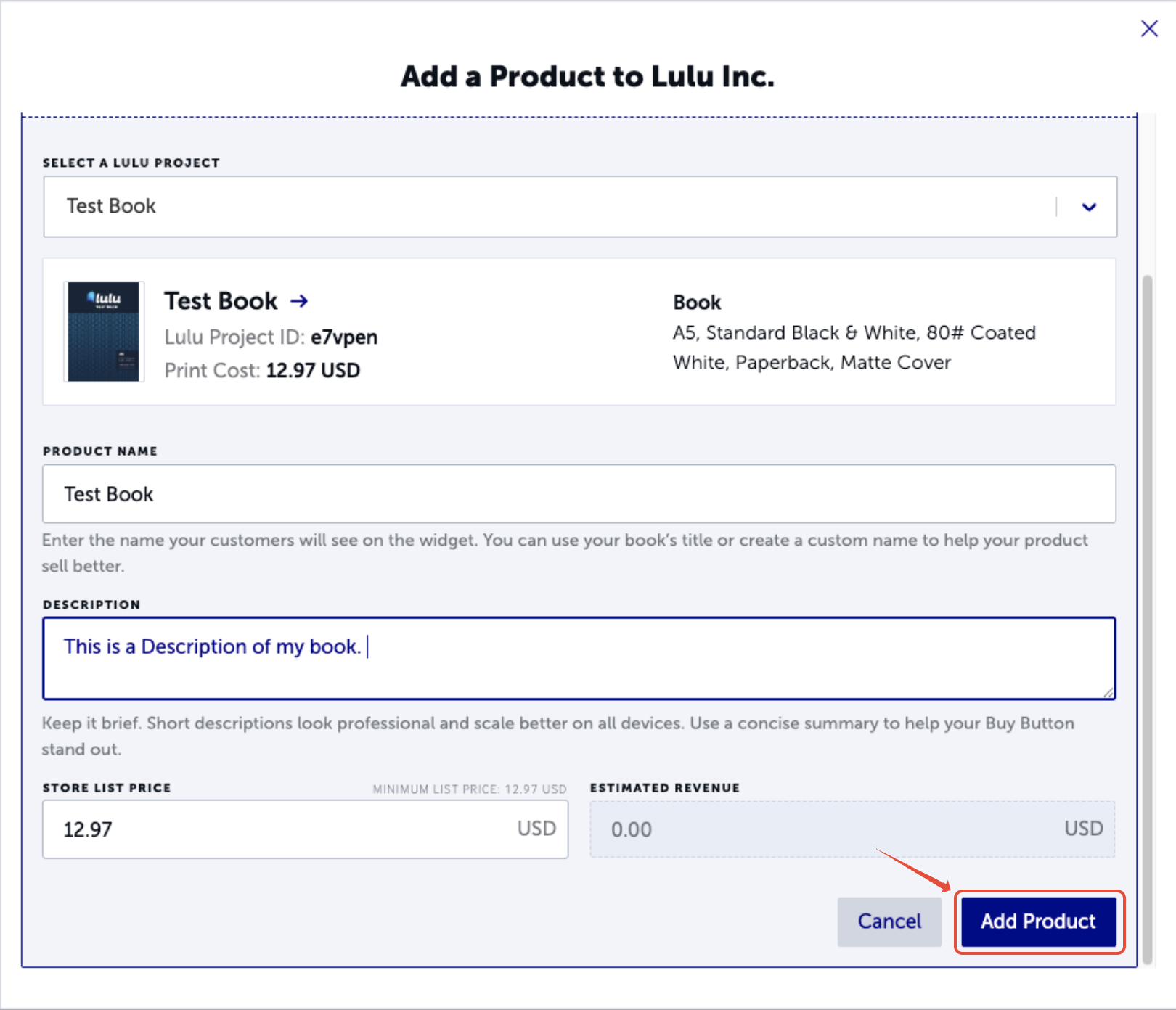
Task: Open Test Book project arrow link
Action: (299, 301)
